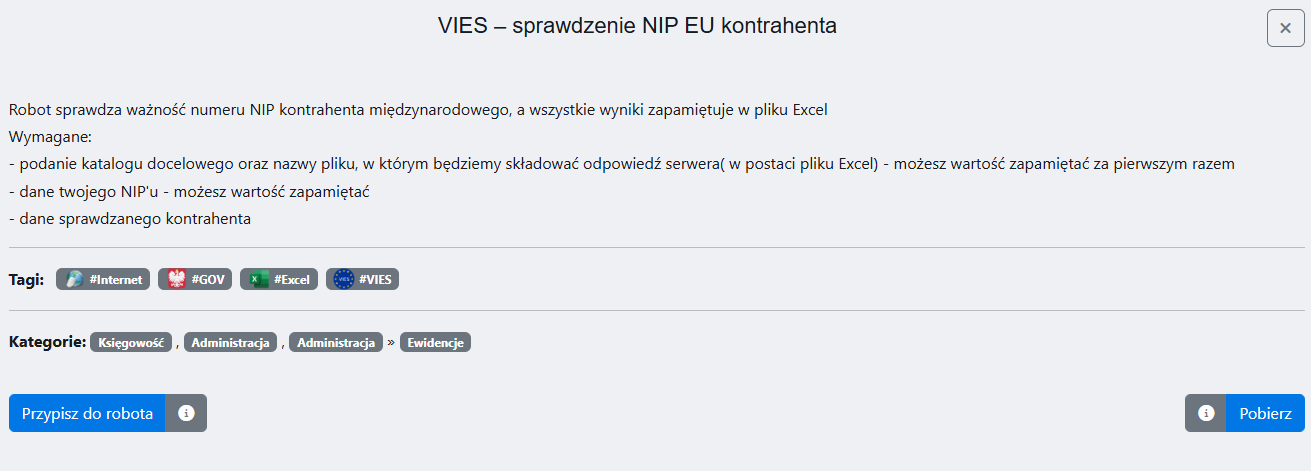Click the VIES dialog title heading
This screenshot has height=471, width=1311.
click(637, 27)
